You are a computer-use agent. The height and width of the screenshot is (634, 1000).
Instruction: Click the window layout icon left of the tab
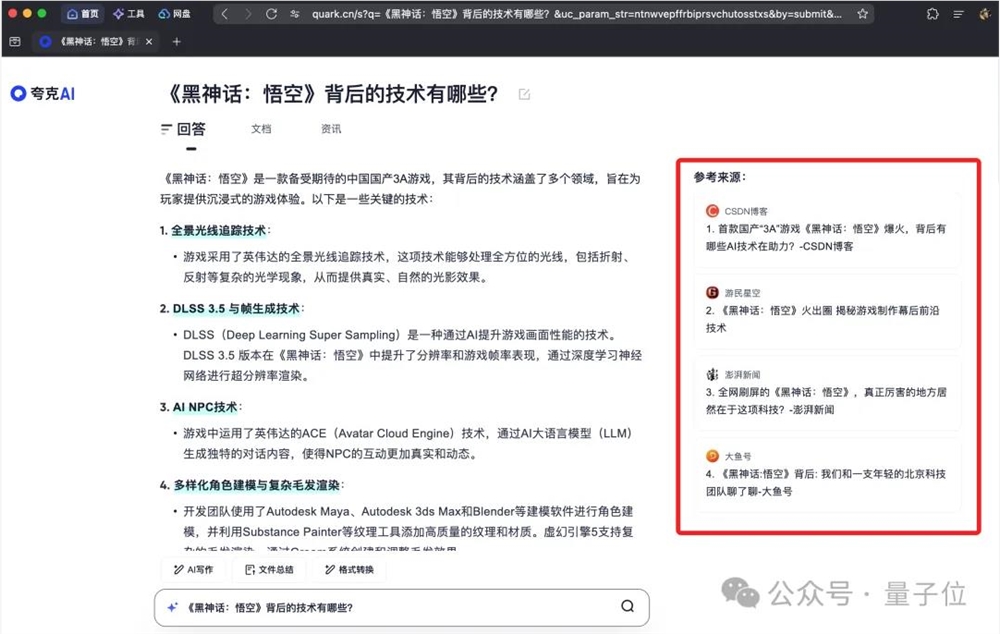point(15,42)
